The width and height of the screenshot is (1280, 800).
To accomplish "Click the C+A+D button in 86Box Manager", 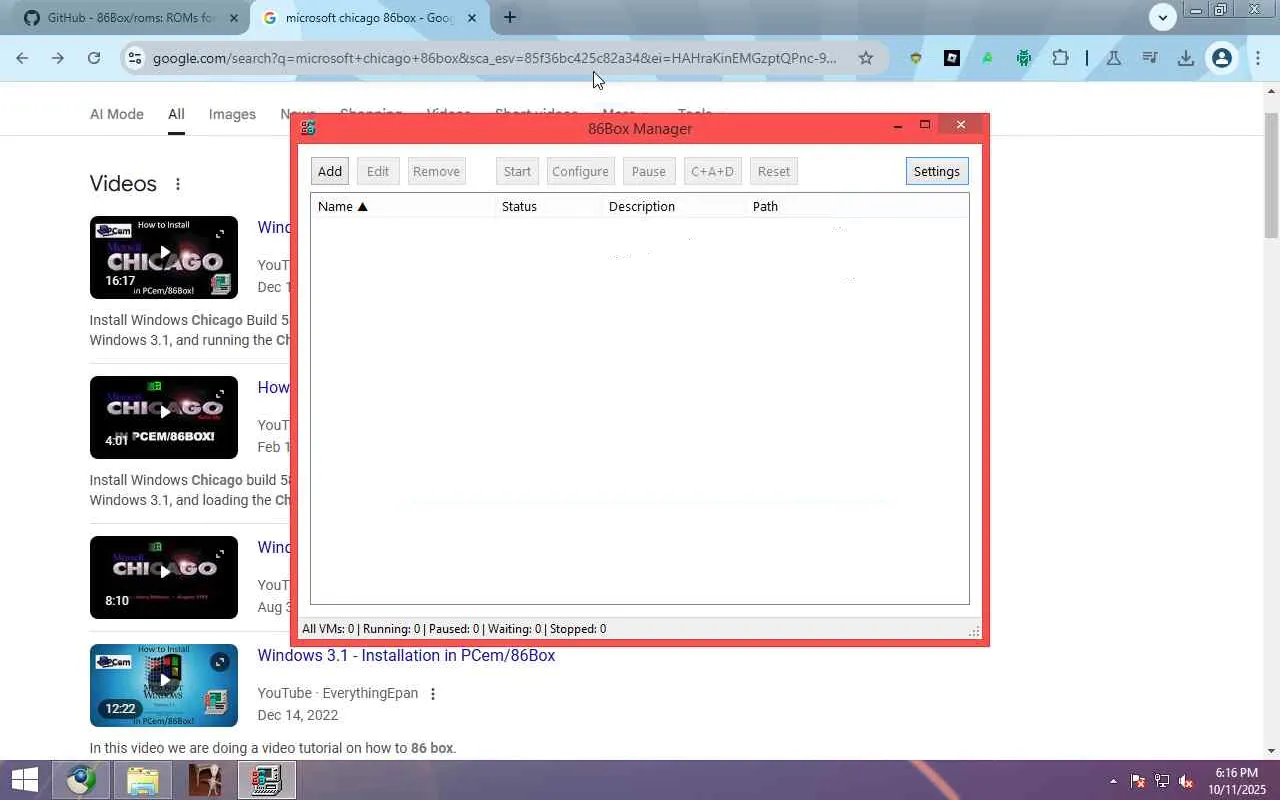I will [x=712, y=171].
